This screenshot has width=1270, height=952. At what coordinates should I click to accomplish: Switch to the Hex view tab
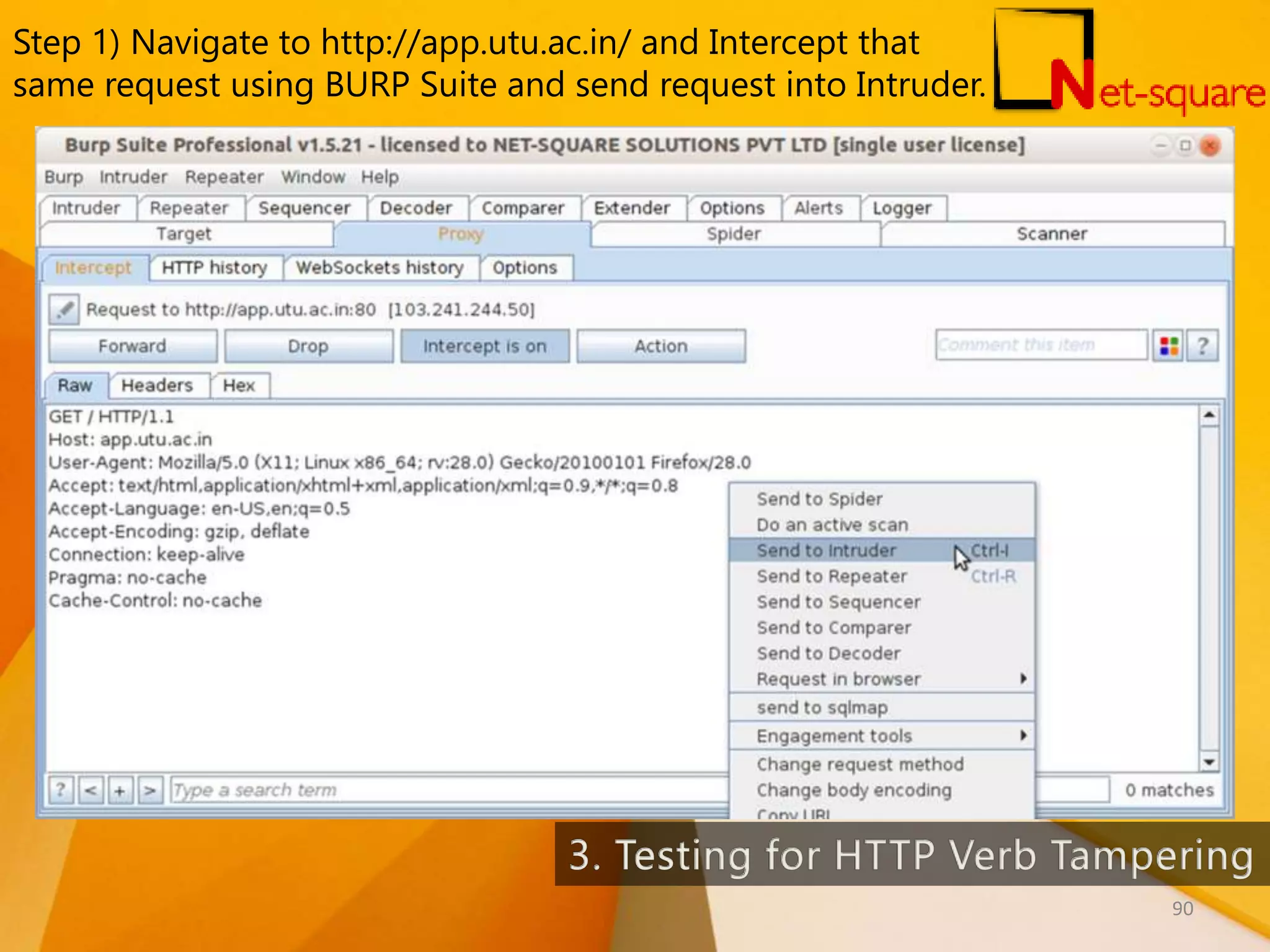pyautogui.click(x=239, y=386)
